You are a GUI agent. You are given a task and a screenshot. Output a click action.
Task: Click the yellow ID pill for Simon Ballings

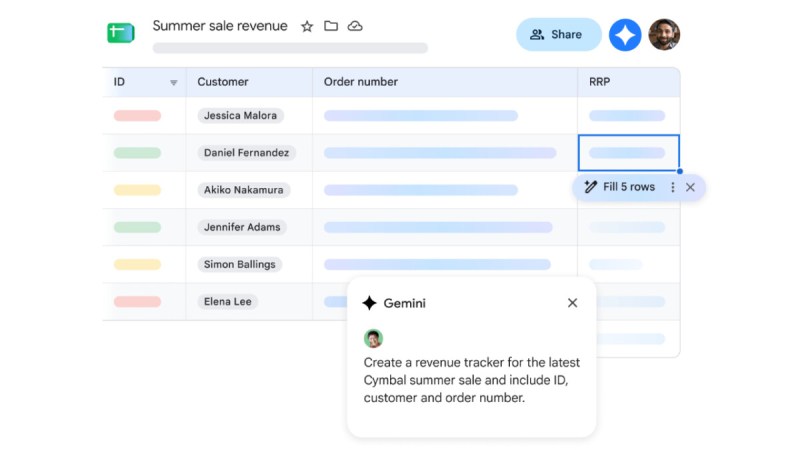coord(137,264)
